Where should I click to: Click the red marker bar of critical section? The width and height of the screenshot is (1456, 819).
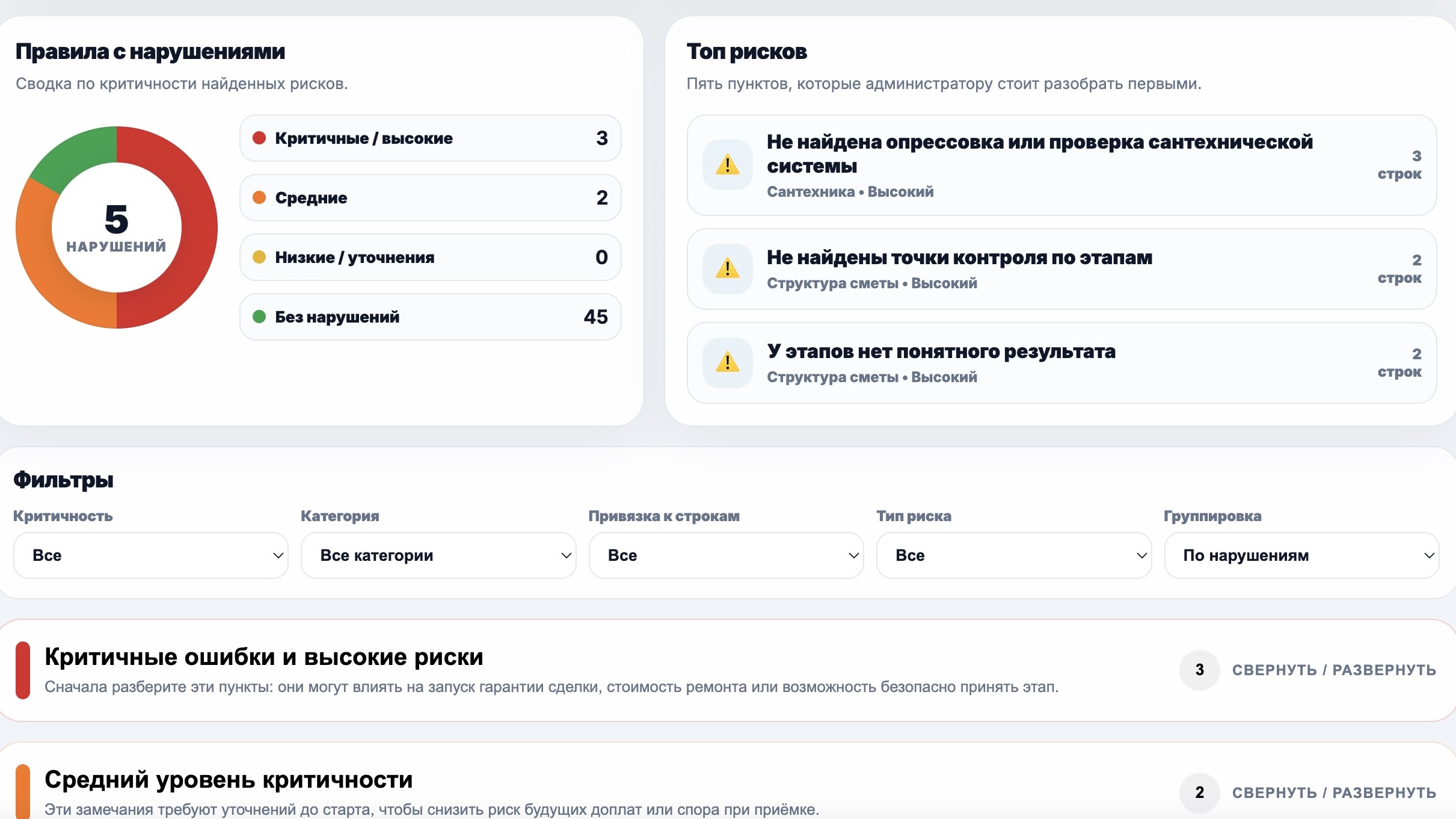click(x=23, y=670)
